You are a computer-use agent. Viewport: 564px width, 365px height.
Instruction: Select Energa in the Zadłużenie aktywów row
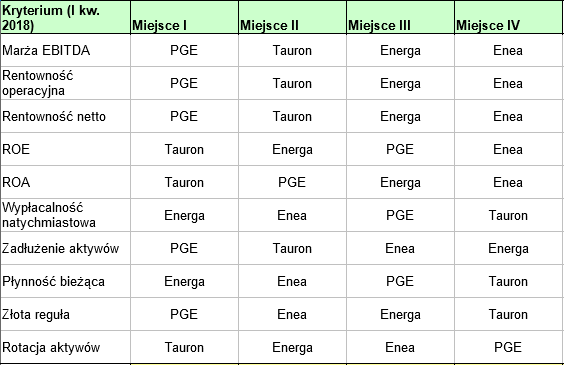[508, 249]
